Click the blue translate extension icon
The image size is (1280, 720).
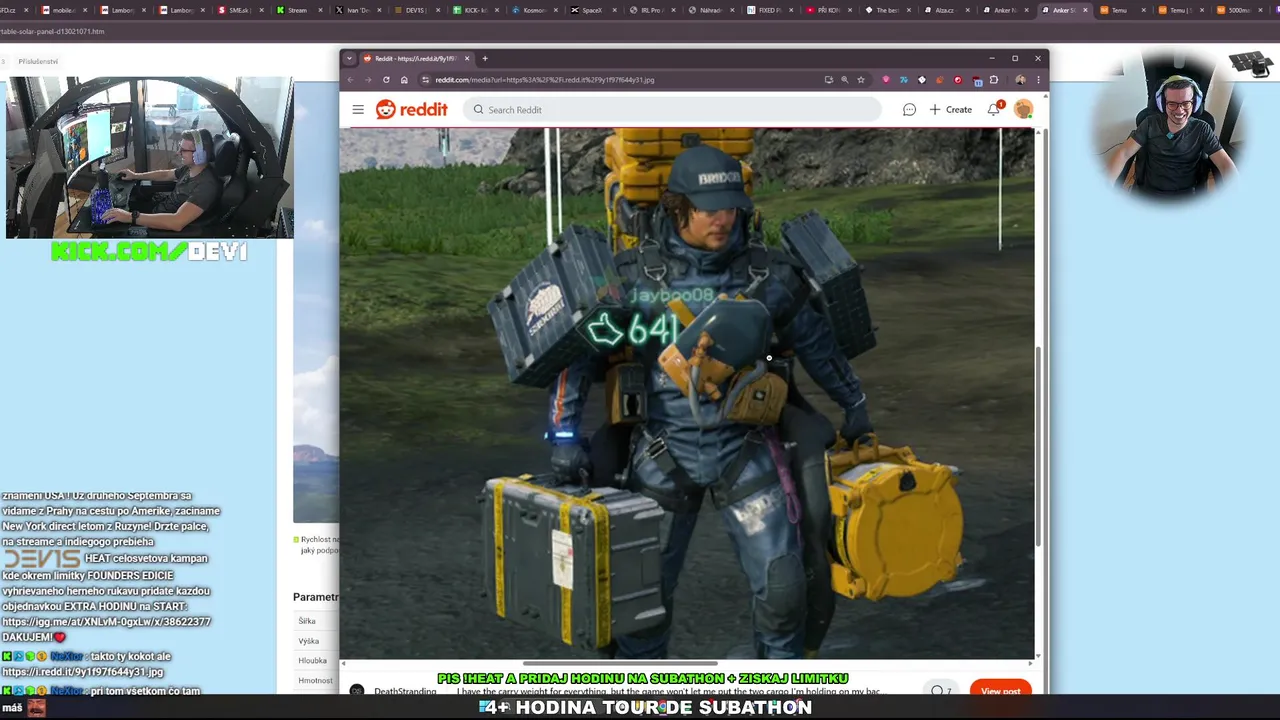point(904,80)
